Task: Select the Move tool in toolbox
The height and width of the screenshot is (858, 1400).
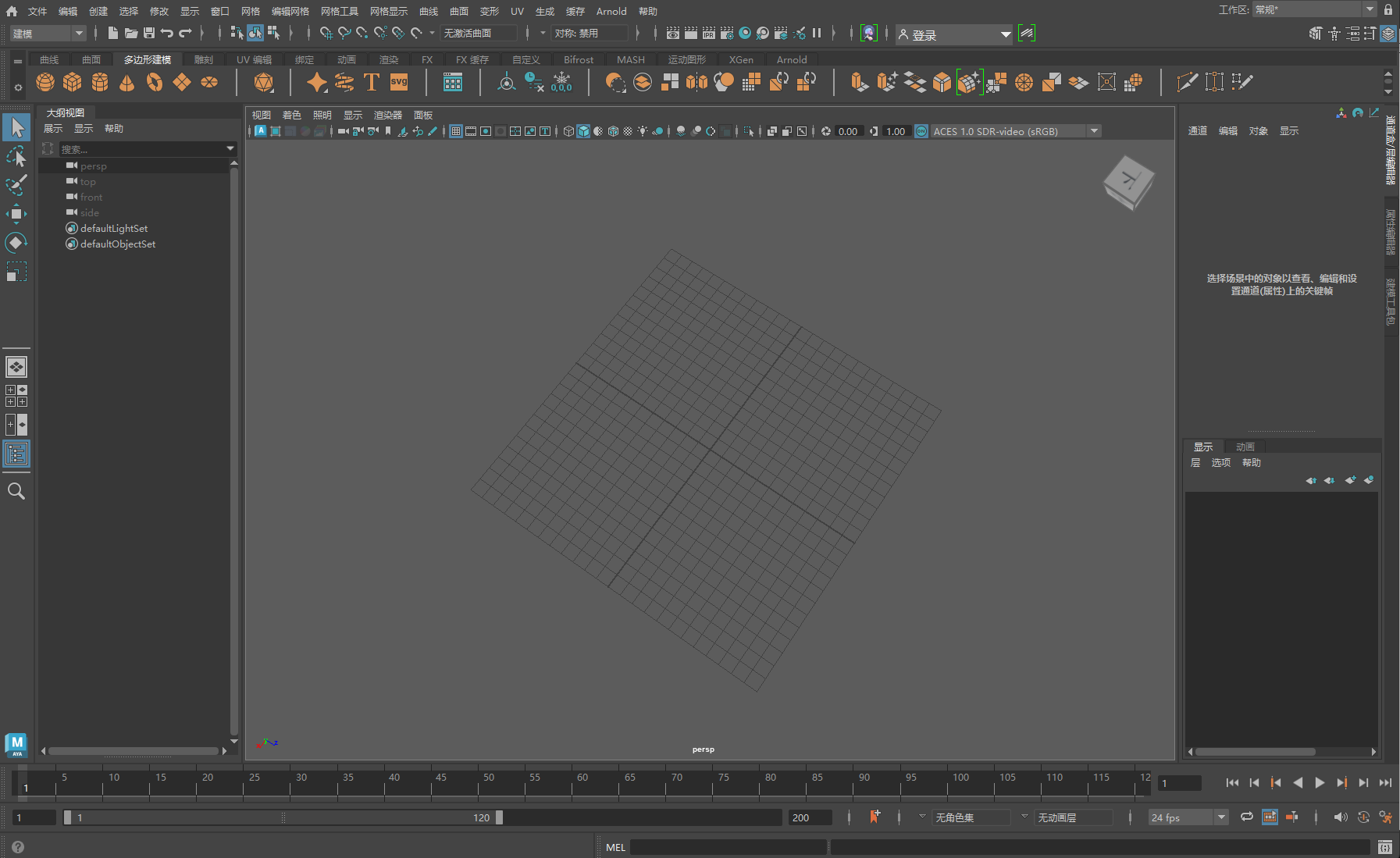Action: point(16,214)
